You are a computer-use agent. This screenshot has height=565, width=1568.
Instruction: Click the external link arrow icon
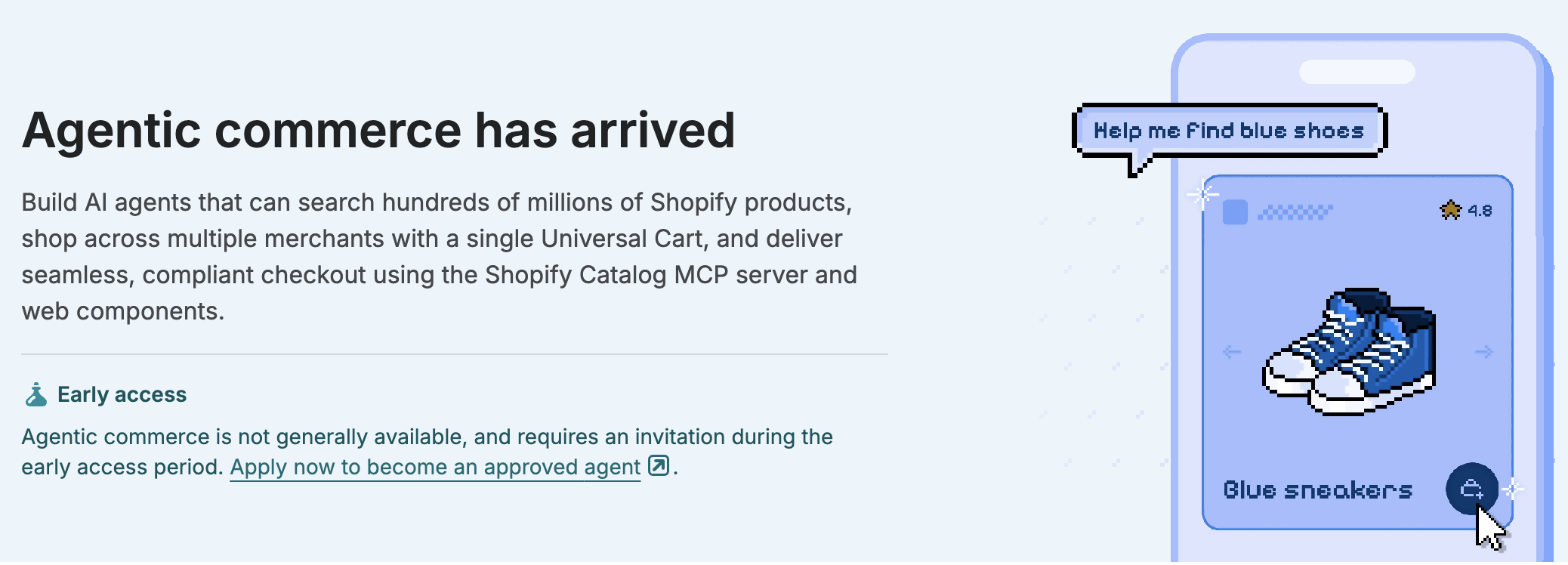point(659,466)
